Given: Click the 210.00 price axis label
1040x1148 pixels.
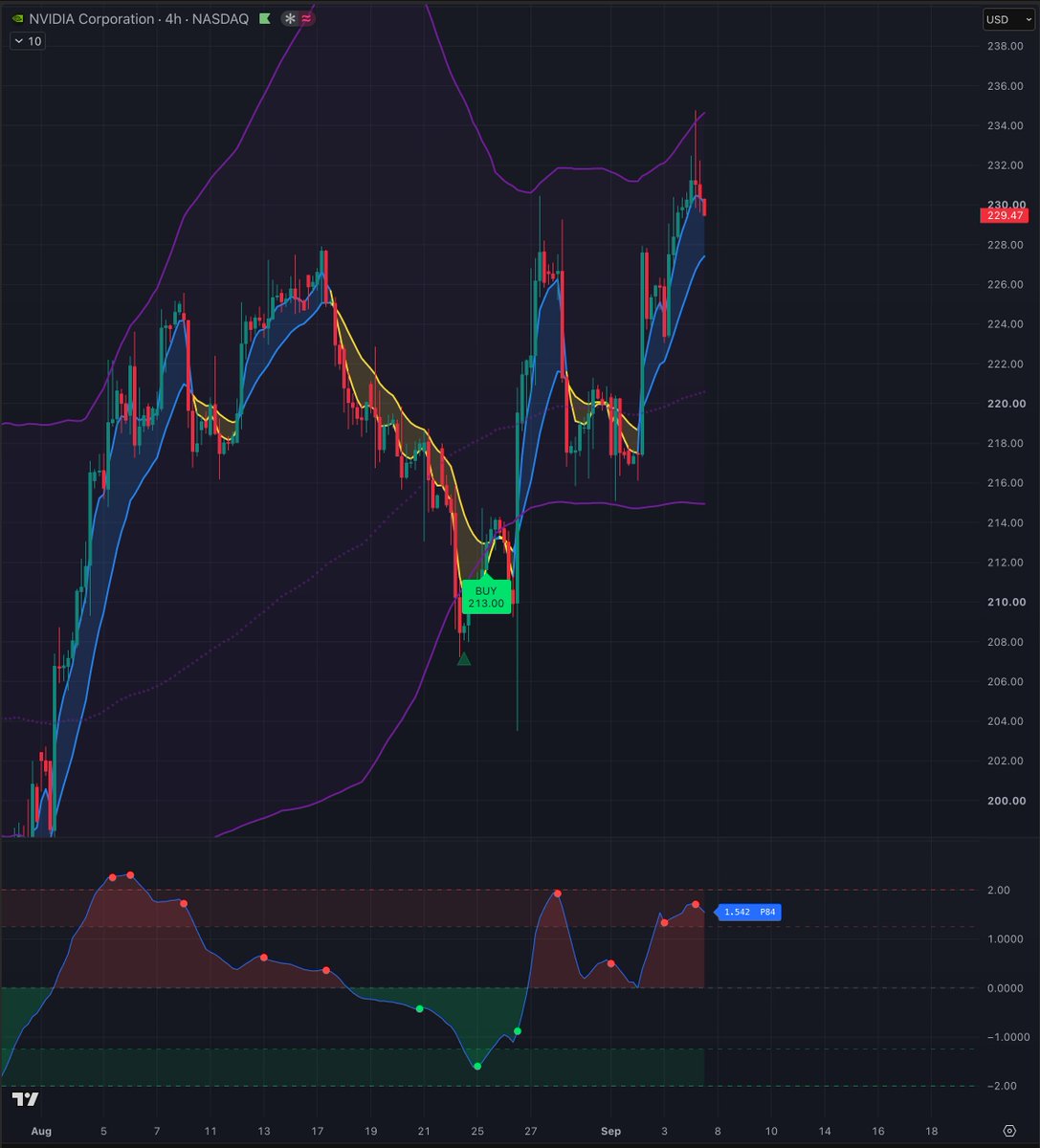Looking at the screenshot, I should 1006,602.
